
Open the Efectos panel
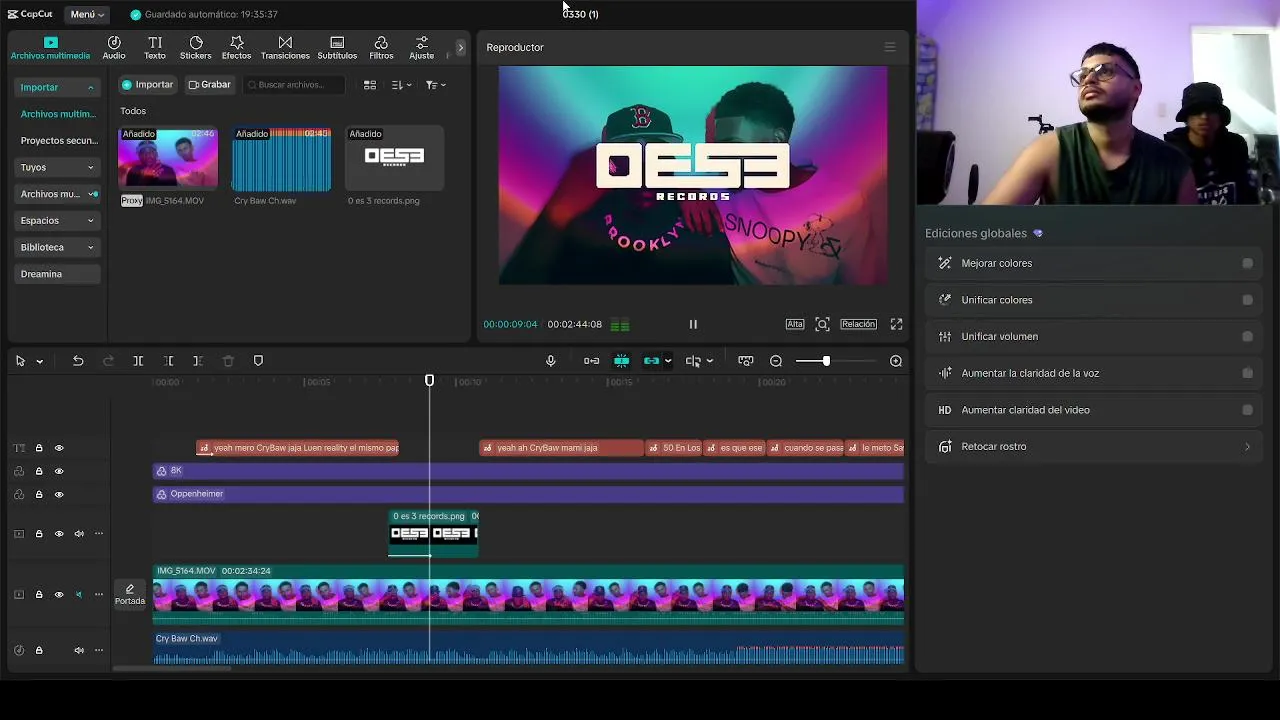pos(236,47)
